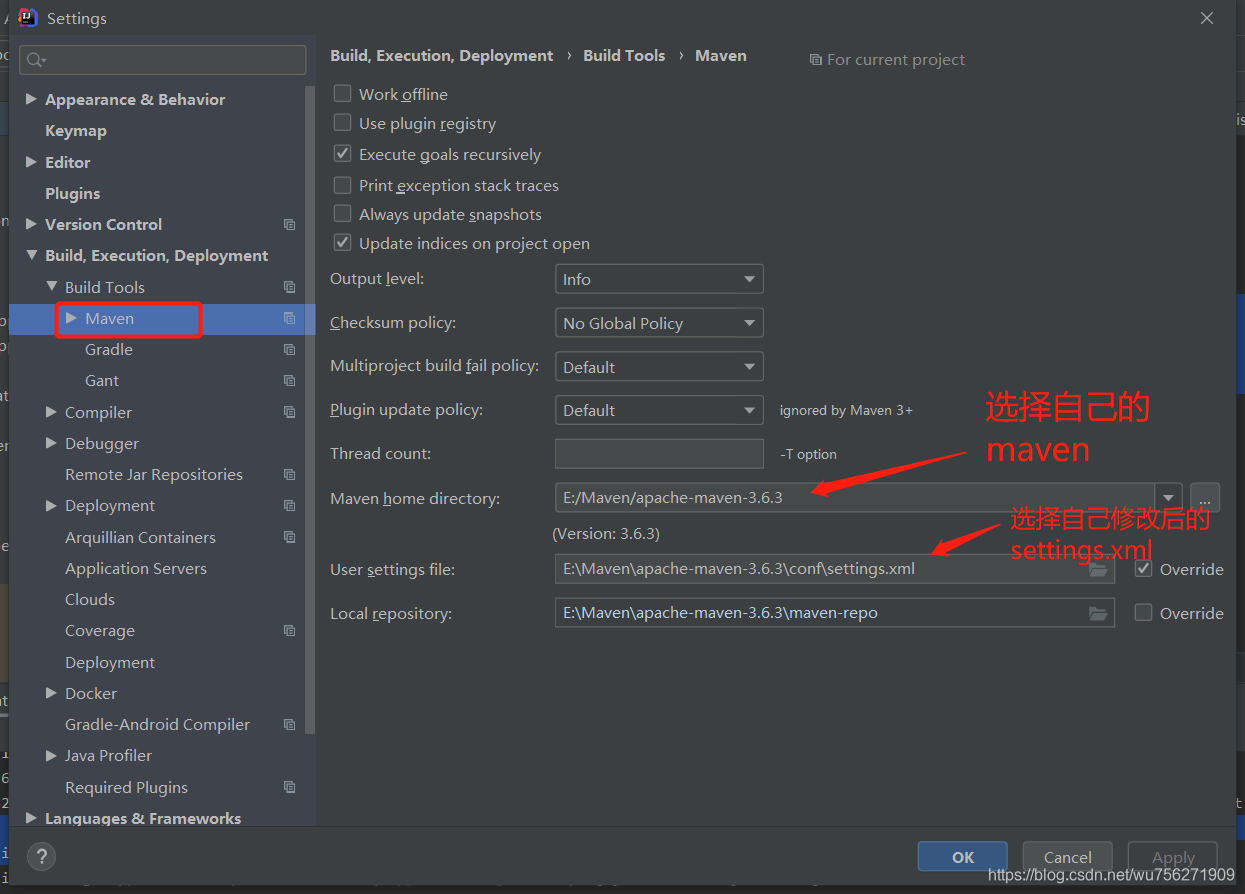
Task: Enable Always update snapshots checkbox
Action: [342, 214]
